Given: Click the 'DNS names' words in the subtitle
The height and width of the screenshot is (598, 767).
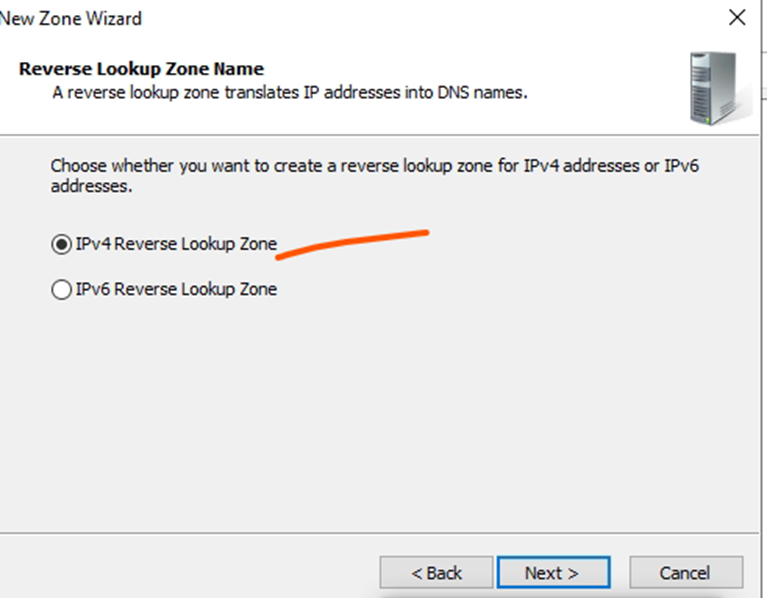Looking at the screenshot, I should click(x=481, y=92).
